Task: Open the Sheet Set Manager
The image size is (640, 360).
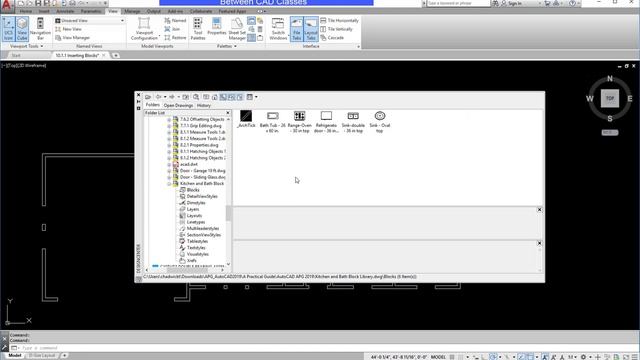Action: tap(237, 29)
